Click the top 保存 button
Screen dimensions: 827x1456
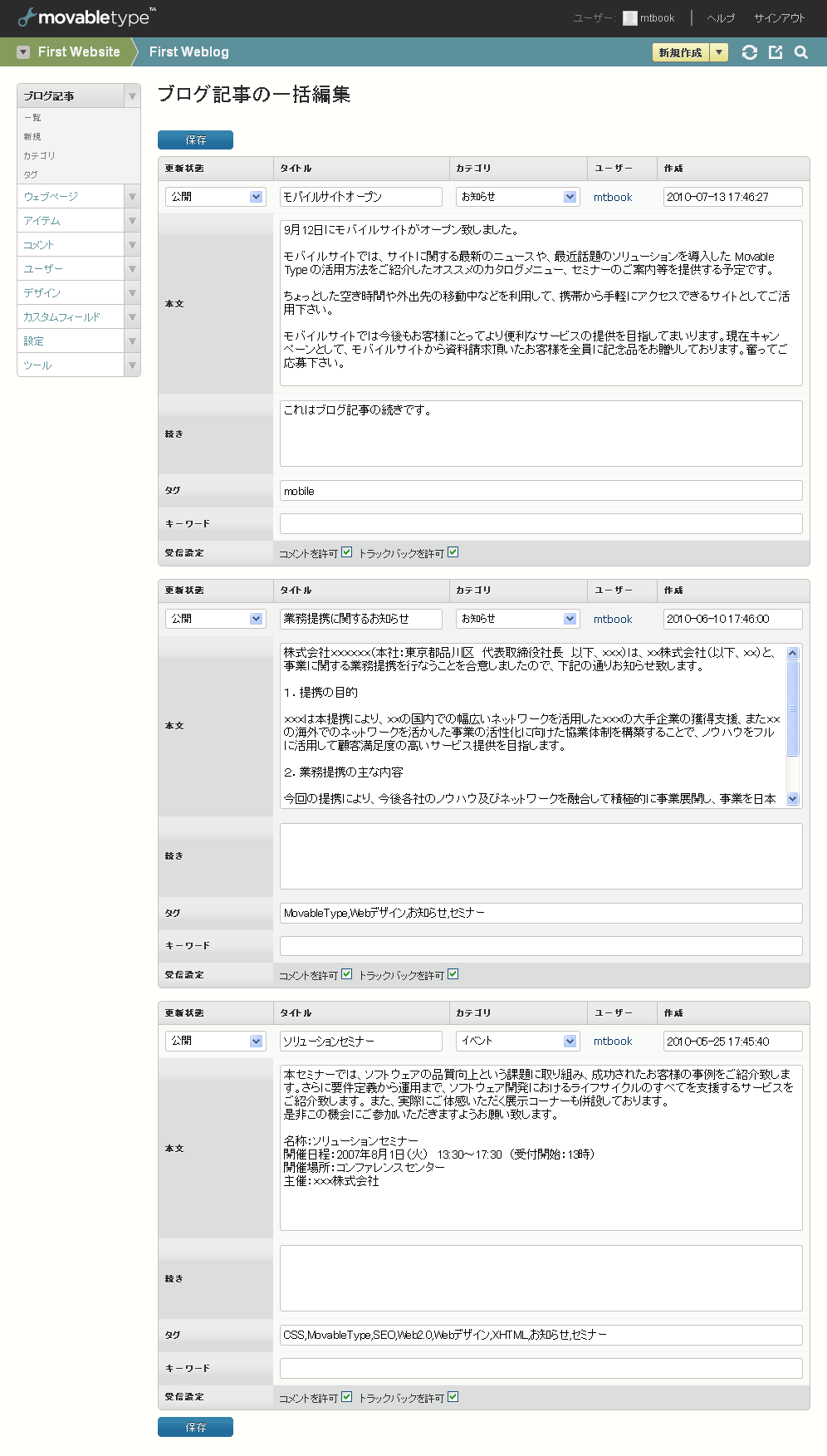[x=195, y=140]
